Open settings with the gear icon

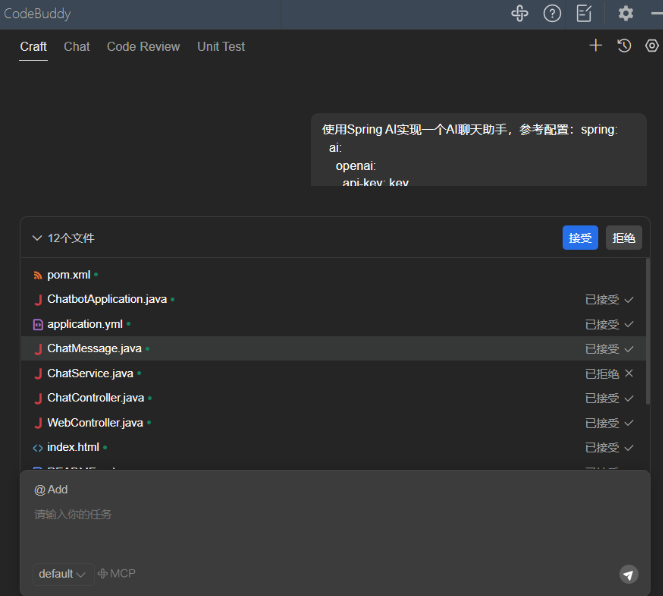click(626, 14)
